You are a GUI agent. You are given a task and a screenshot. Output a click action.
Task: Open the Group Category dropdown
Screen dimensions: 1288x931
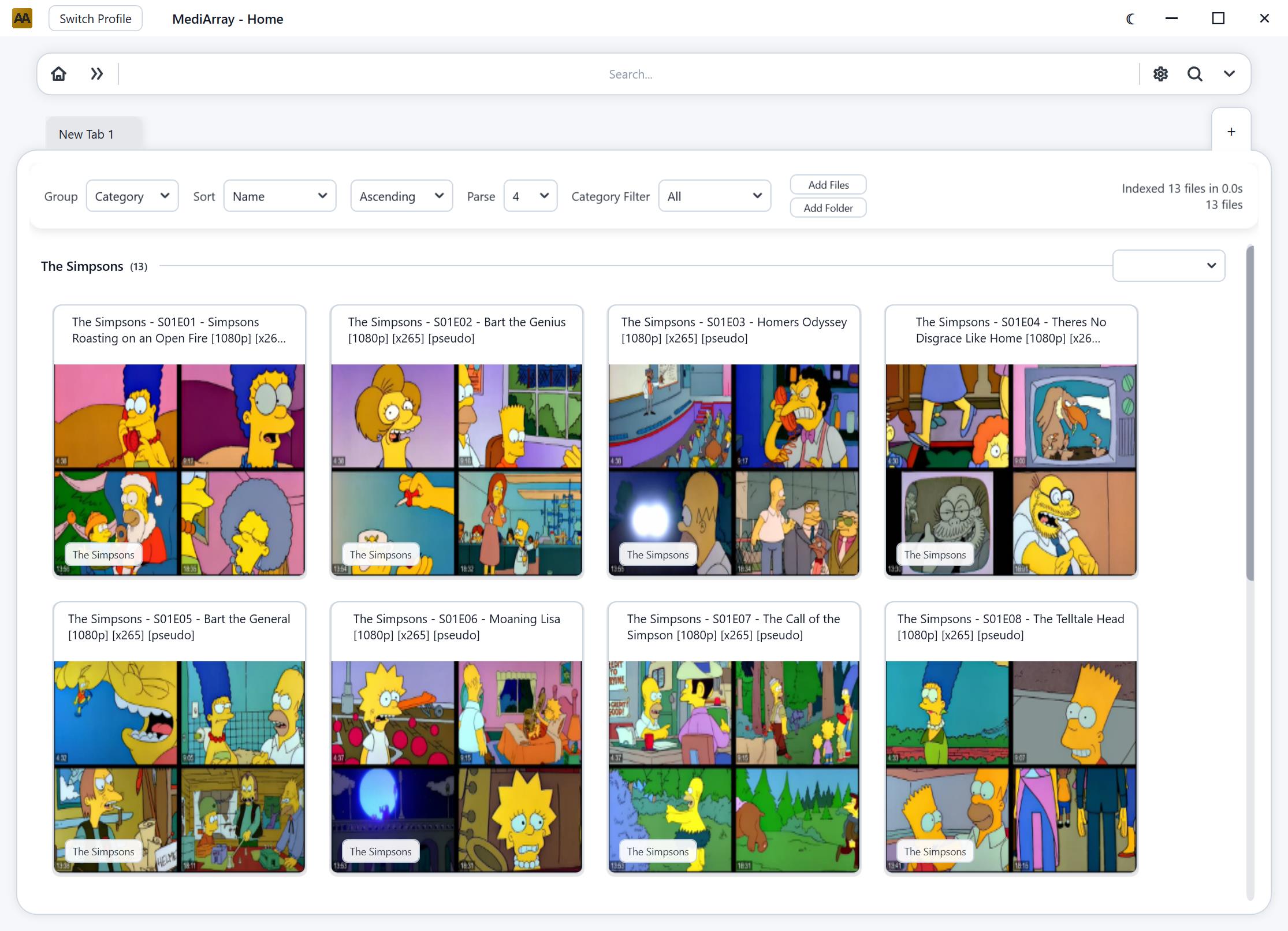132,196
